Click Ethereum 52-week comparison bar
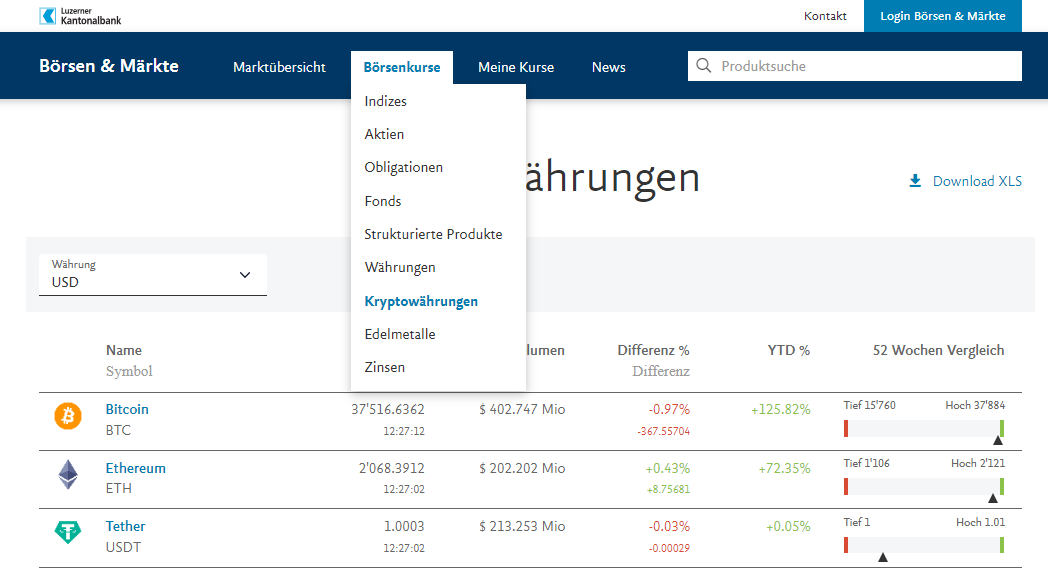Viewport: 1048px width, 572px height. tap(924, 487)
